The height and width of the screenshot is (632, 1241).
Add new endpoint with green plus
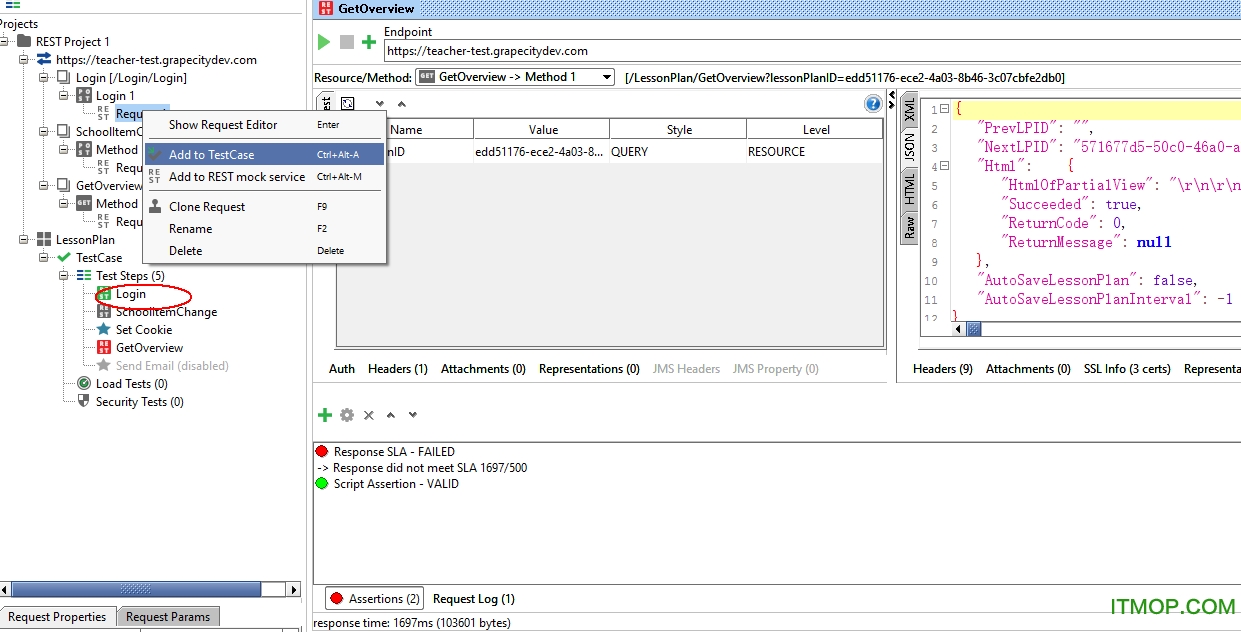[369, 42]
